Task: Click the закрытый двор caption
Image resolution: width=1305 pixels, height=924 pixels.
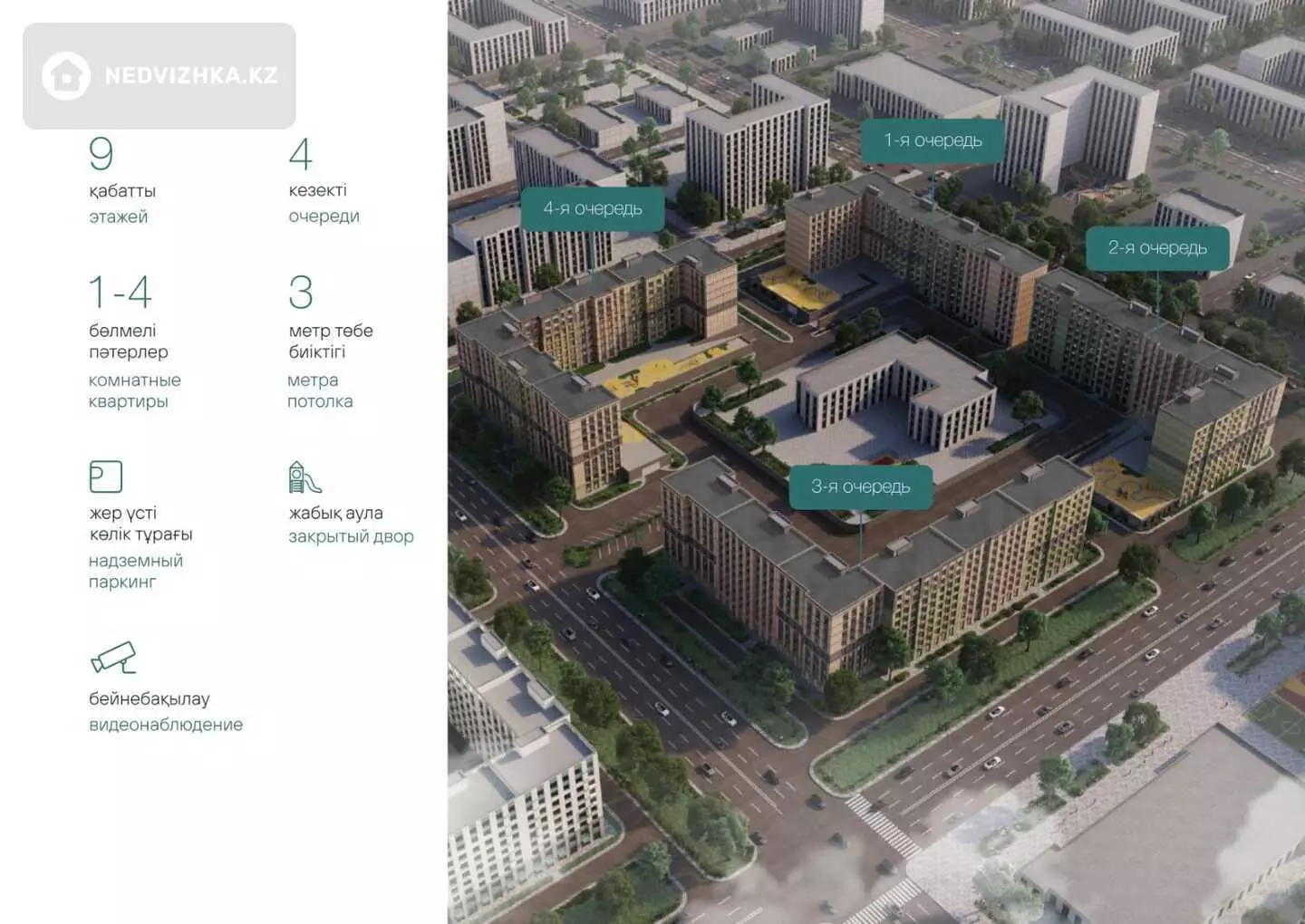Action: [x=351, y=536]
